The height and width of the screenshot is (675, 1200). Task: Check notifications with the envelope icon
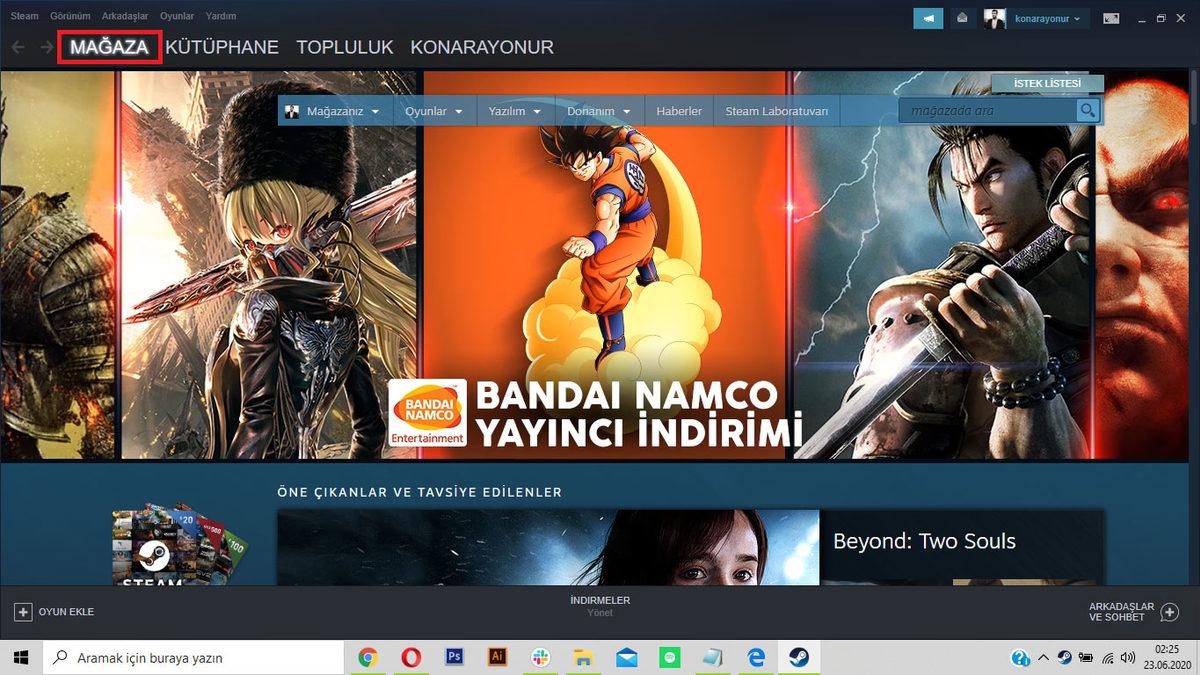pos(961,17)
